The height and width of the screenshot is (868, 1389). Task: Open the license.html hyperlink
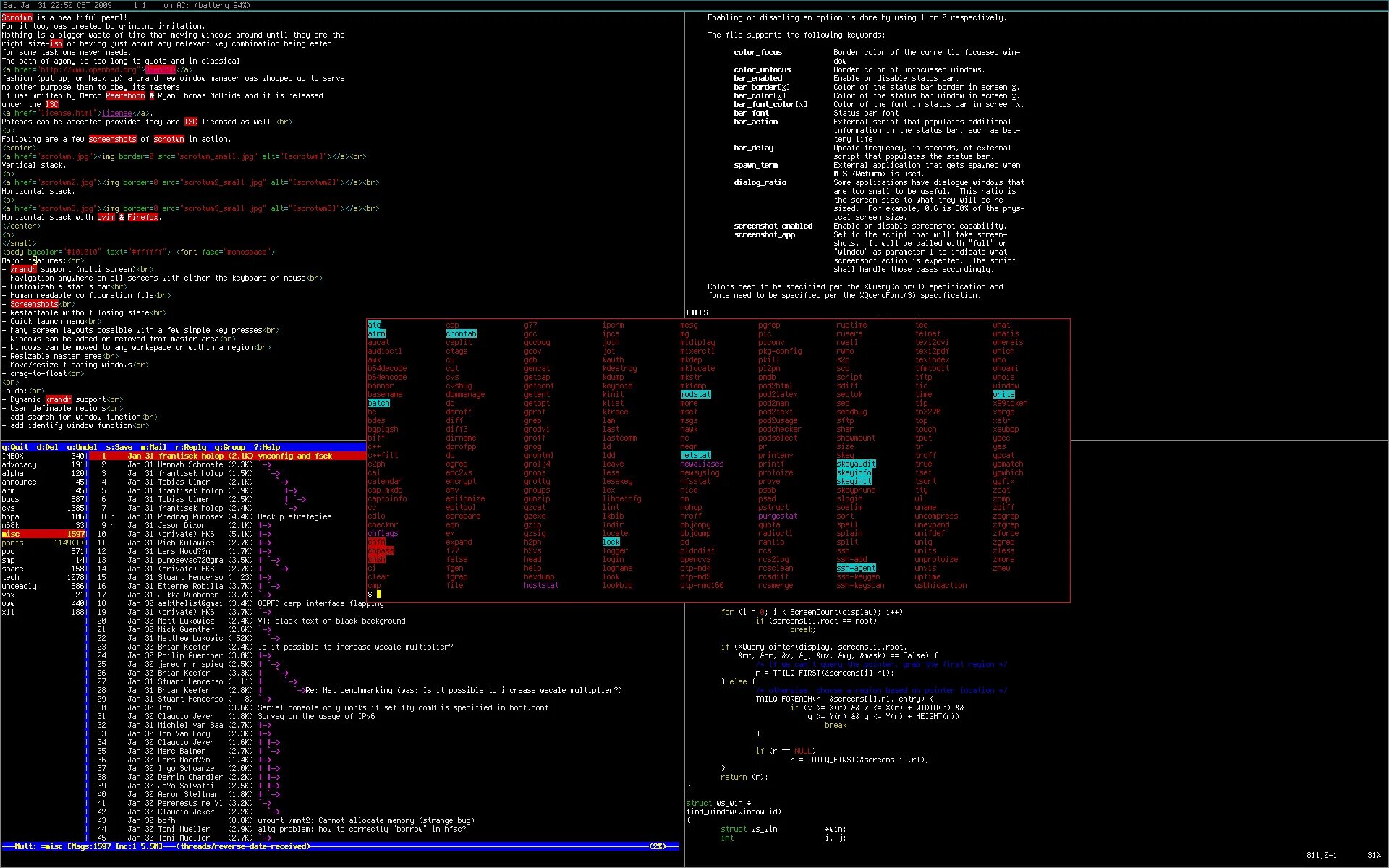[x=116, y=113]
